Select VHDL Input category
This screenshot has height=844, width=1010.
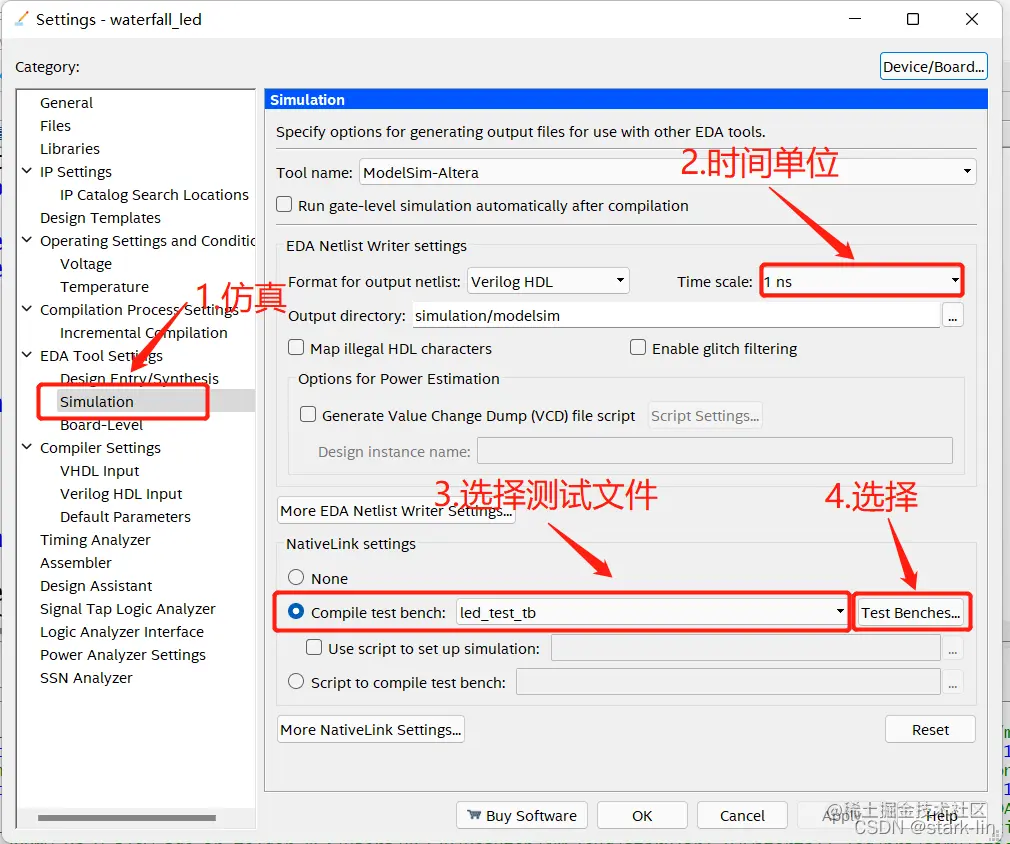click(99, 471)
